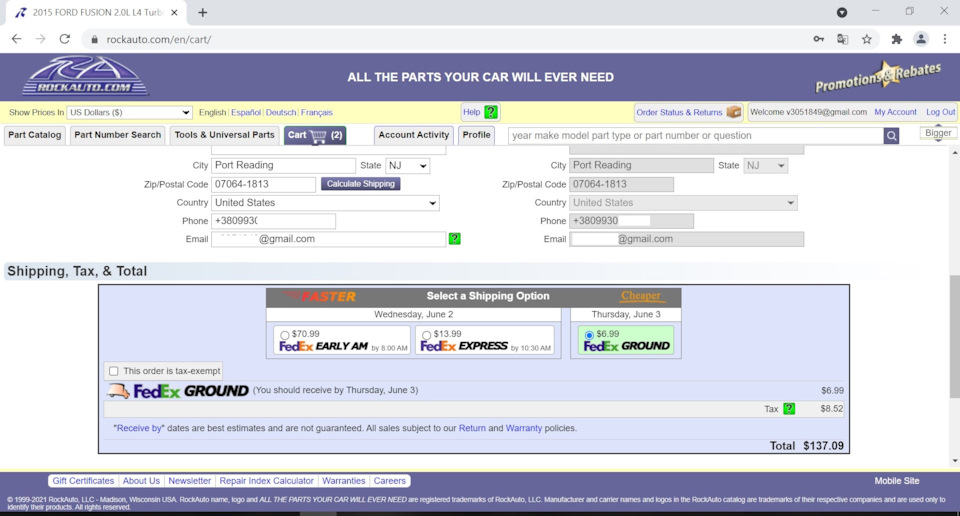Screen dimensions: 960x516
Task: Click the saved password key icon
Action: (x=819, y=39)
